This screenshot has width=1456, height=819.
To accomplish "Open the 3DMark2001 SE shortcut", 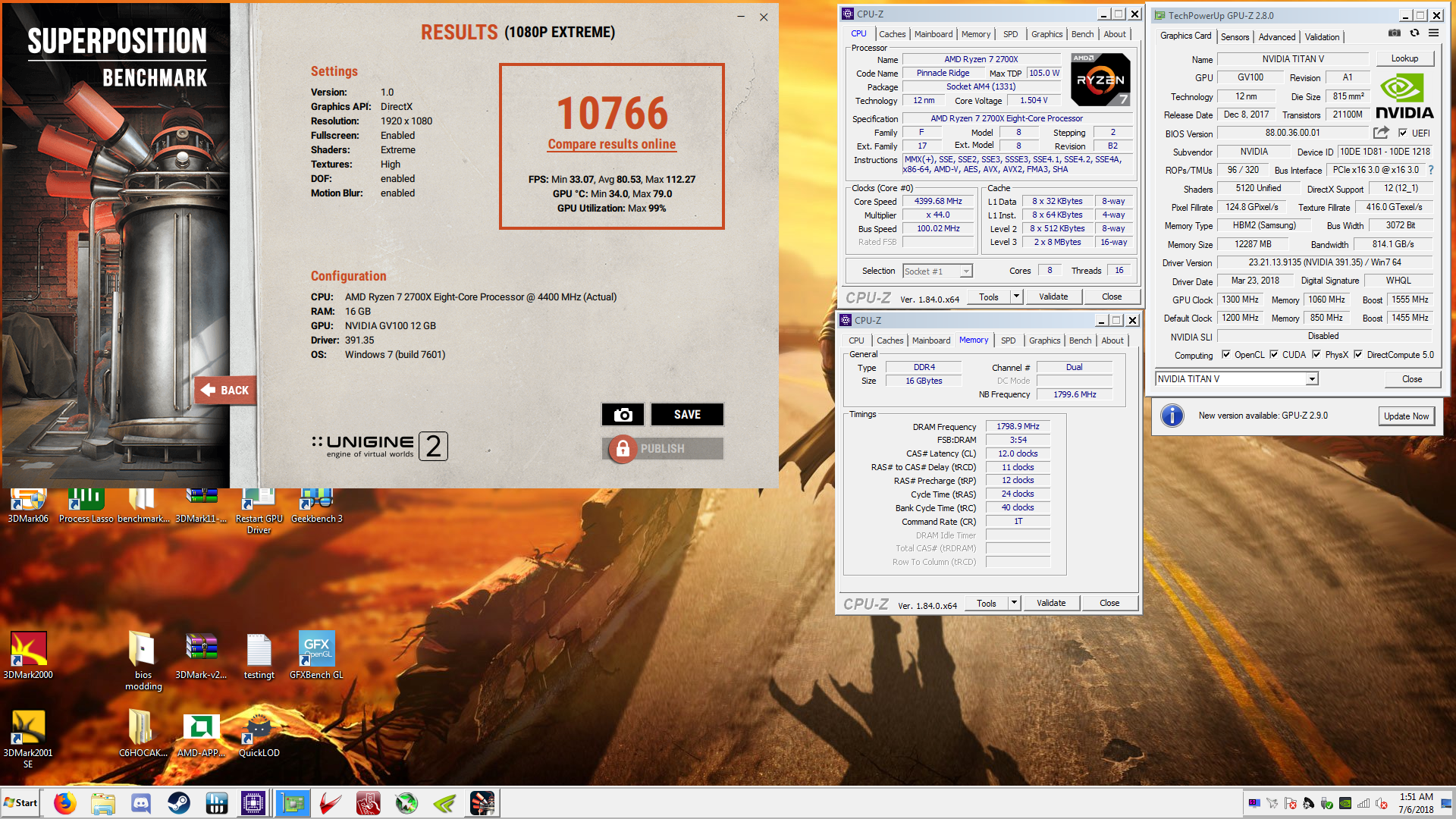I will pyautogui.click(x=28, y=739).
